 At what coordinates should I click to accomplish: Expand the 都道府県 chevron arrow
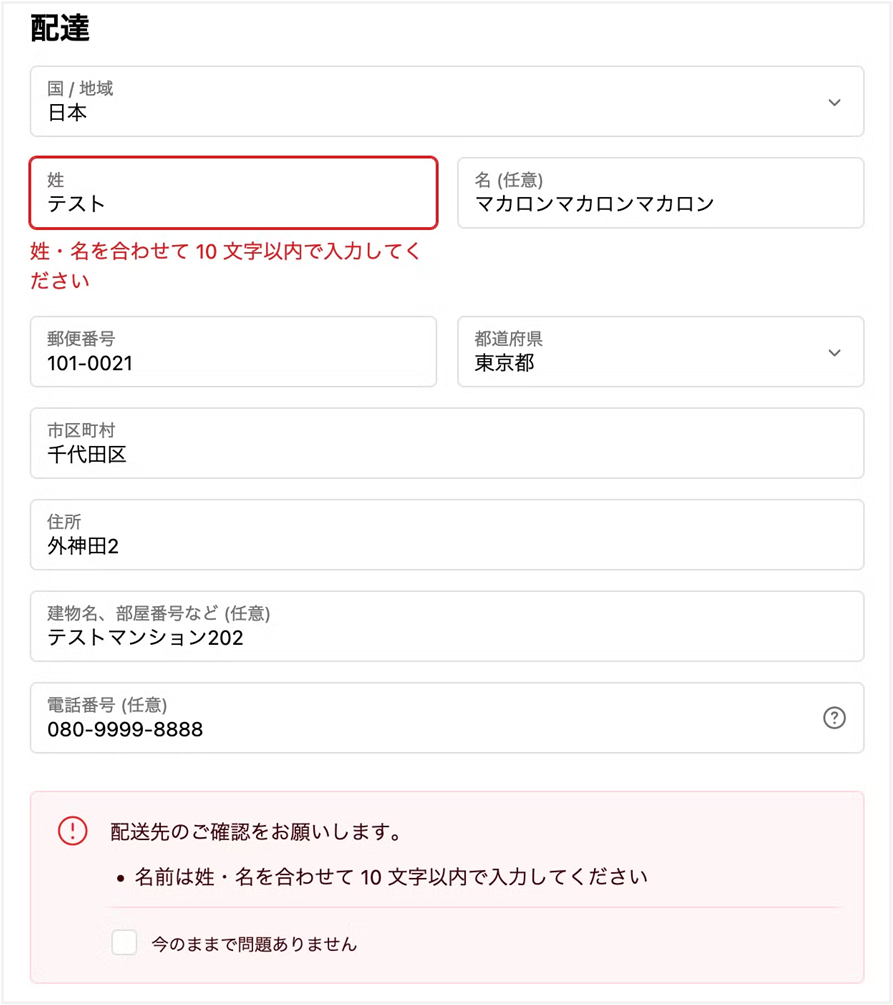pos(834,352)
